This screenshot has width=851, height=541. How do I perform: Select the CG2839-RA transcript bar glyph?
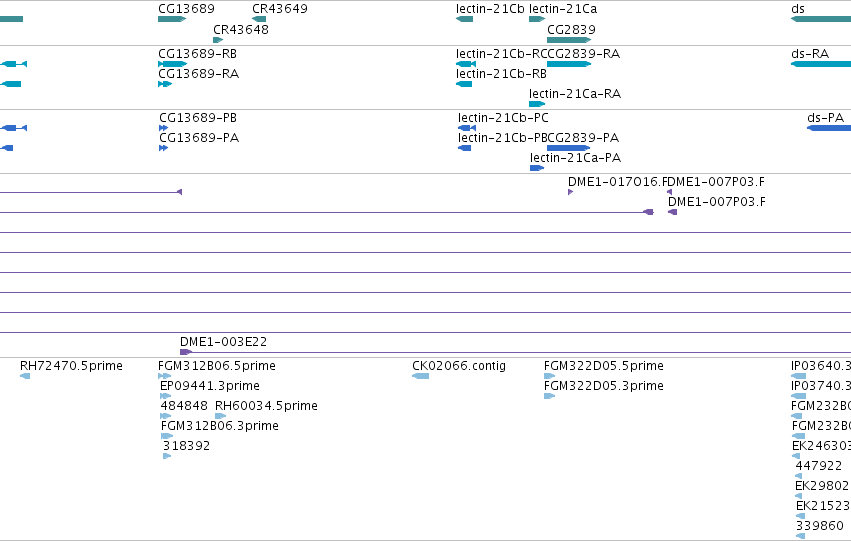pyautogui.click(x=569, y=64)
